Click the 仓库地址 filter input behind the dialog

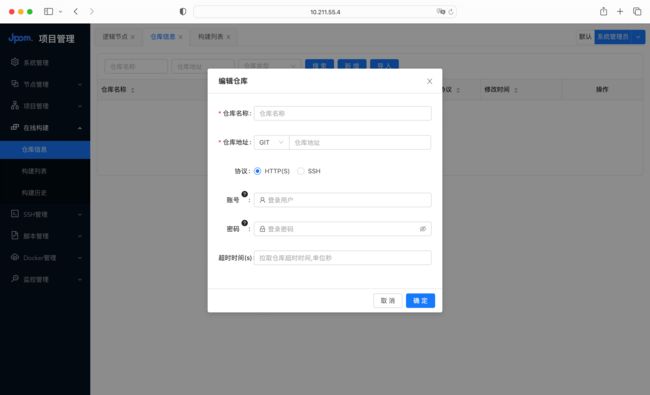(202, 66)
